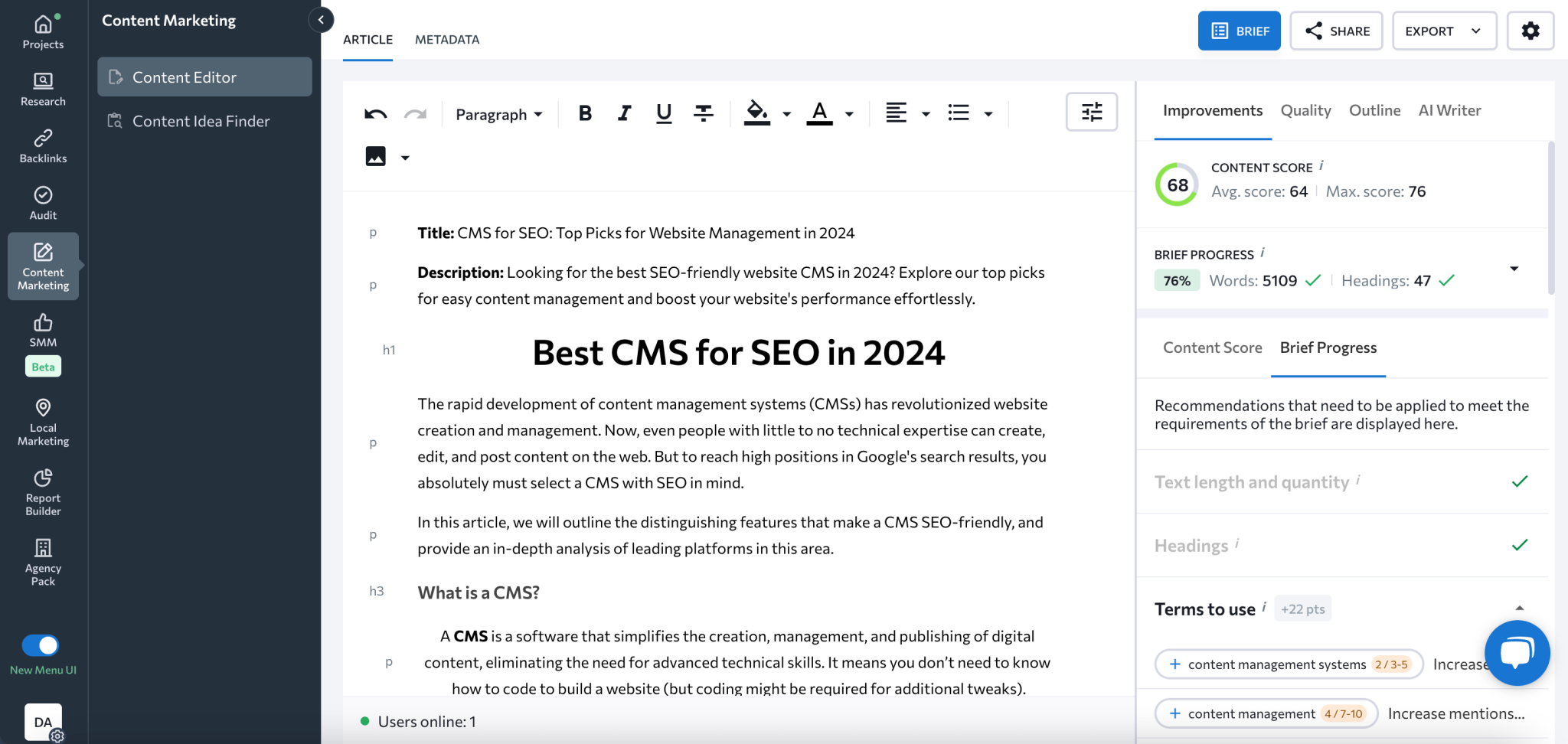Toggle the New Menu UI switch

pos(42,645)
